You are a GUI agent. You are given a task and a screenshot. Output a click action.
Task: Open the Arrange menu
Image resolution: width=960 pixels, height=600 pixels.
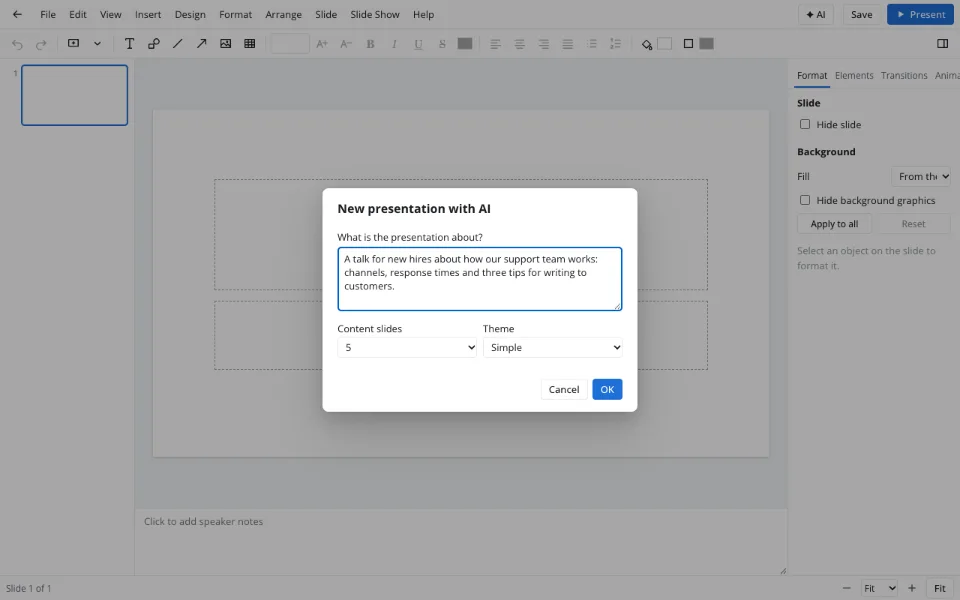click(x=283, y=14)
